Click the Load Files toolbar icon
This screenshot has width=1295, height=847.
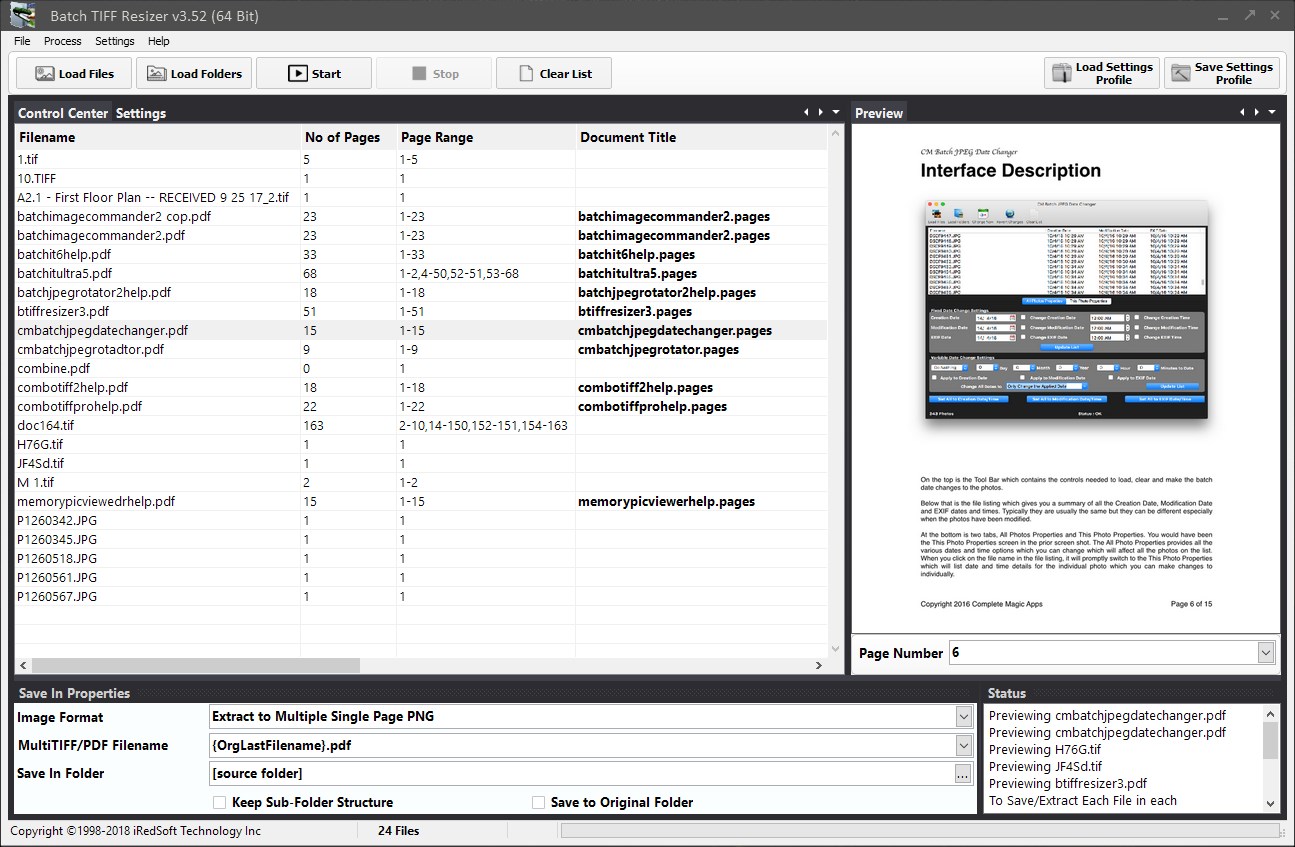[x=44, y=74]
